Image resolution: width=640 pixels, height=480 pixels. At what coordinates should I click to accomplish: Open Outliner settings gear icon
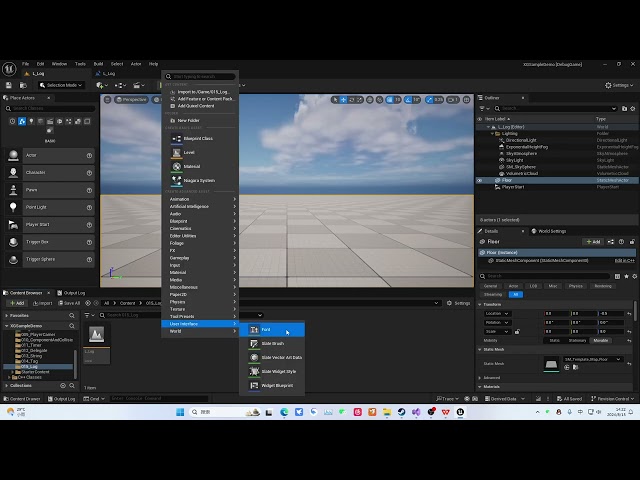point(633,109)
